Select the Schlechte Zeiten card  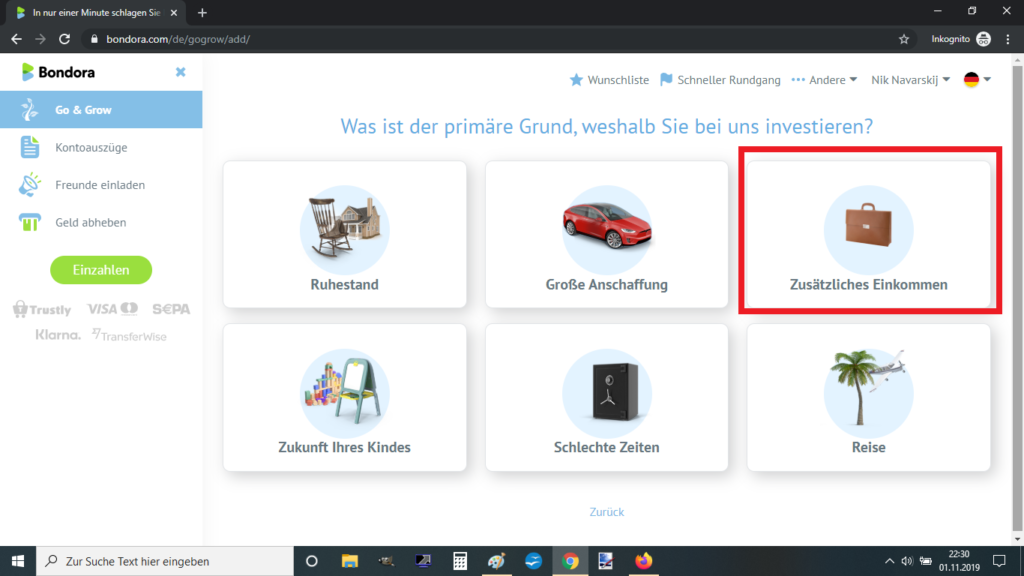click(x=607, y=398)
